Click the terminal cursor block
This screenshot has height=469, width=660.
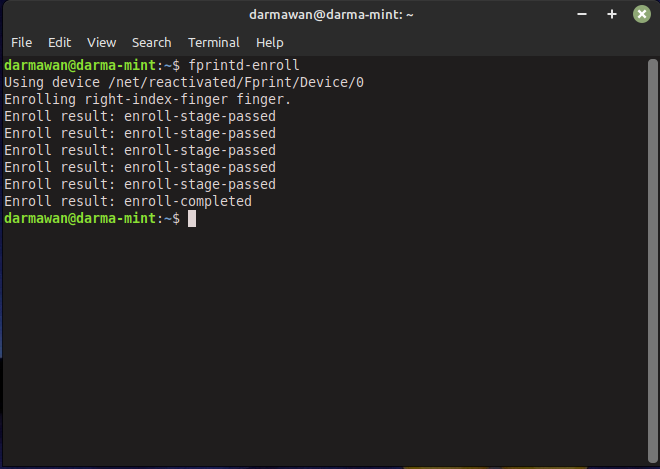[192, 219]
